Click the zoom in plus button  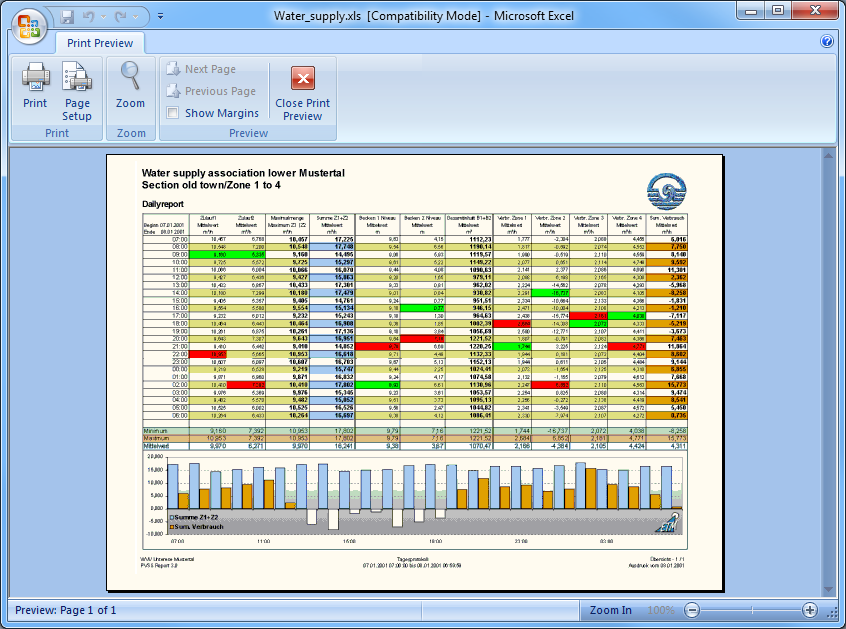[810, 610]
